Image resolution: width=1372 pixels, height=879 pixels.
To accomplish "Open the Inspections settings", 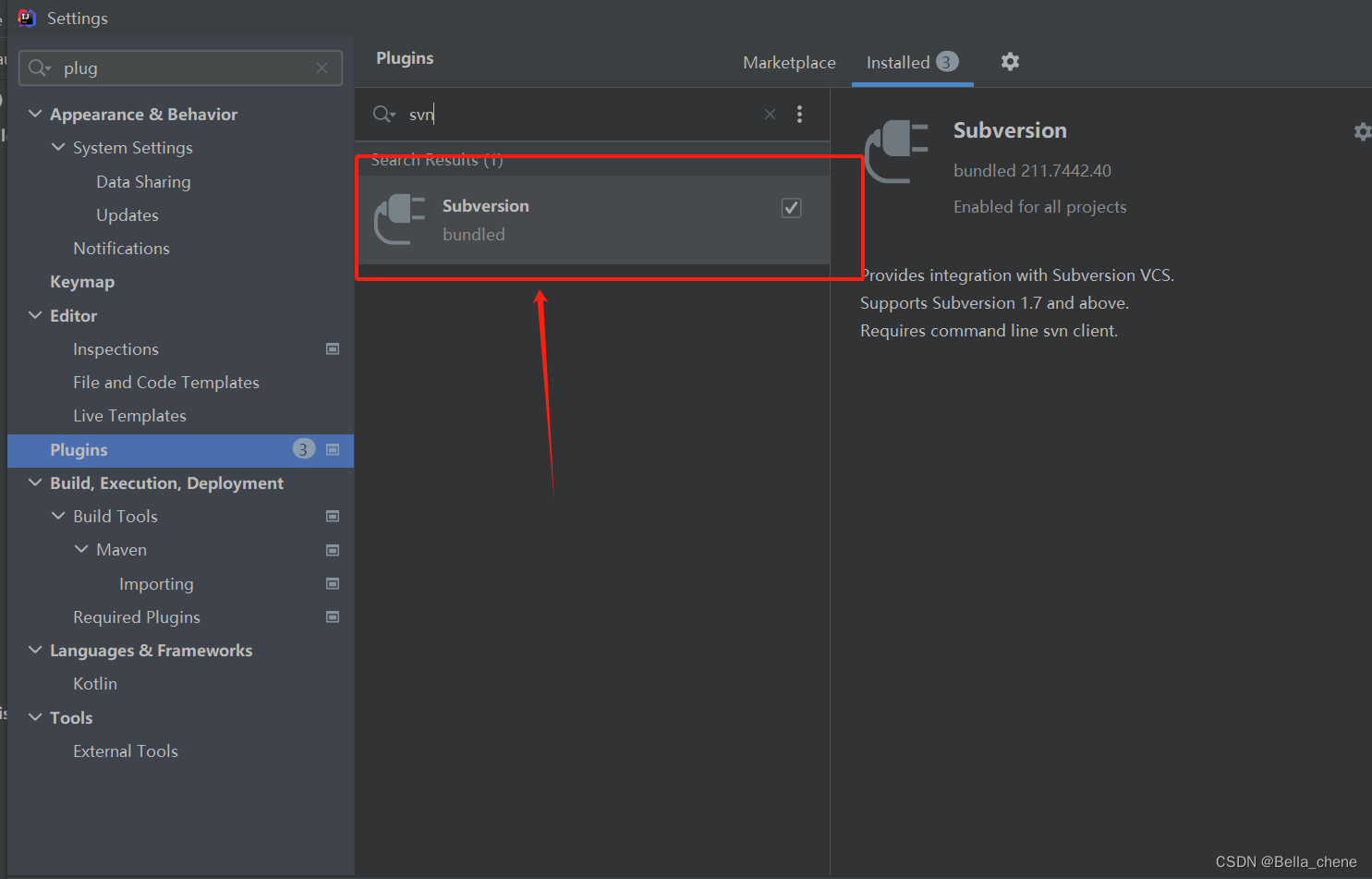I will [115, 349].
